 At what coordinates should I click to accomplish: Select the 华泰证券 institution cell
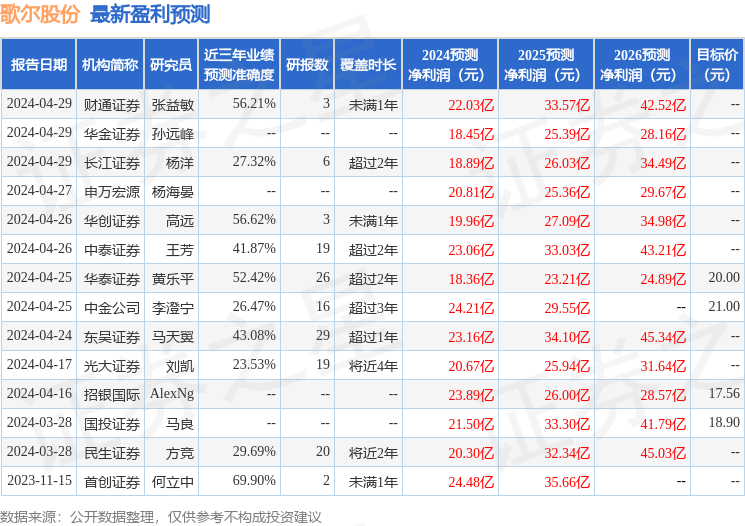click(112, 278)
